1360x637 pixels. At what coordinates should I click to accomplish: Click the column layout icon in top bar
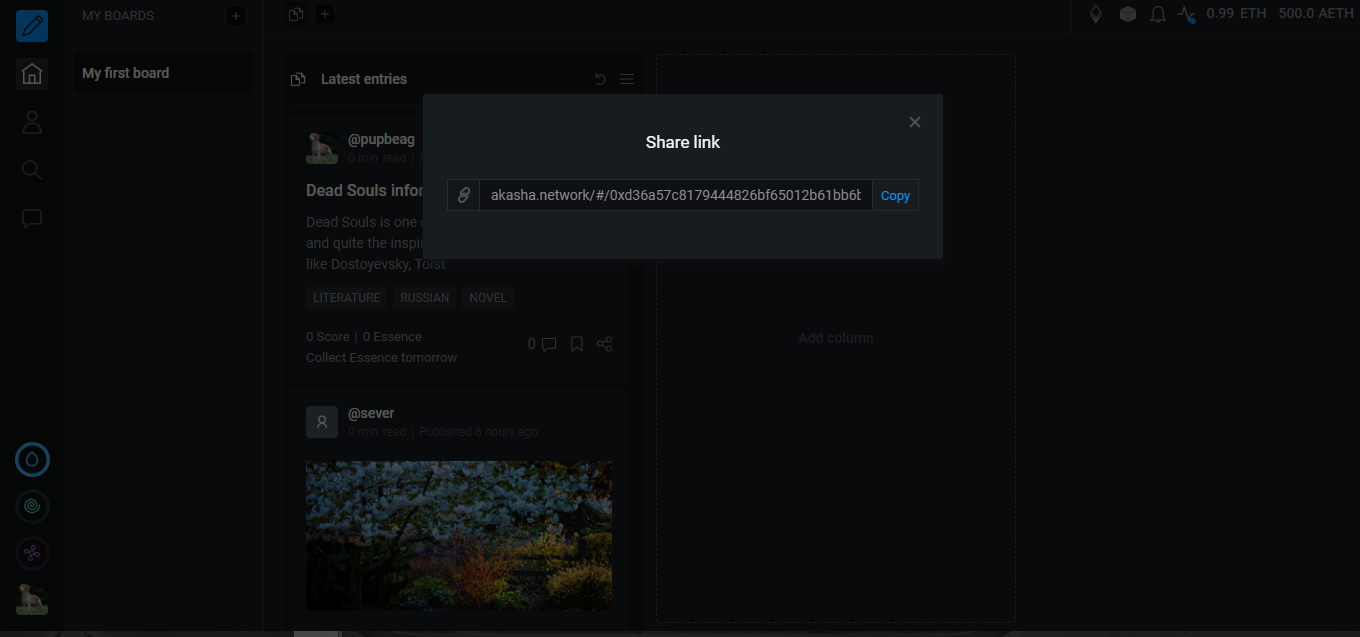point(296,14)
